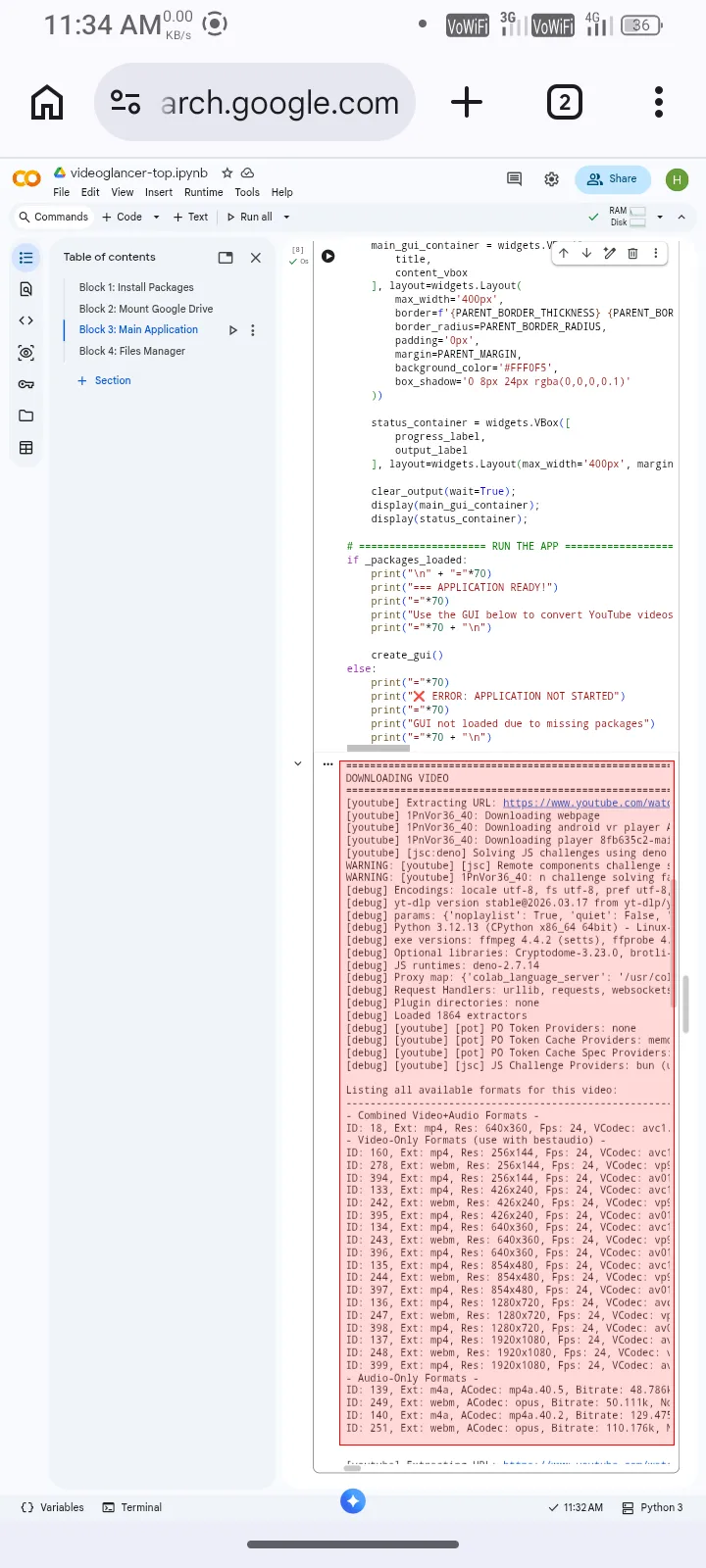Open the Files folder panel
Viewport: 706px width, 1568px height.
point(26,416)
